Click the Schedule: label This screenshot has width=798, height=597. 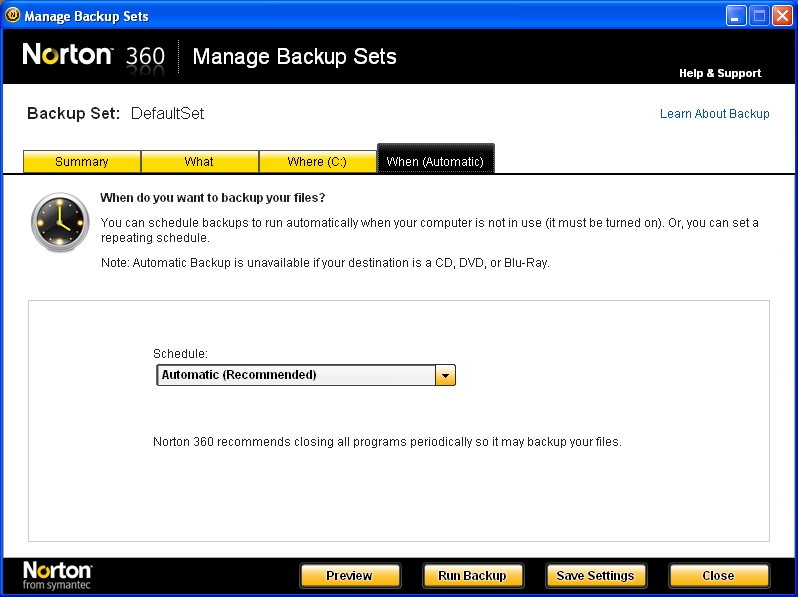pos(180,354)
